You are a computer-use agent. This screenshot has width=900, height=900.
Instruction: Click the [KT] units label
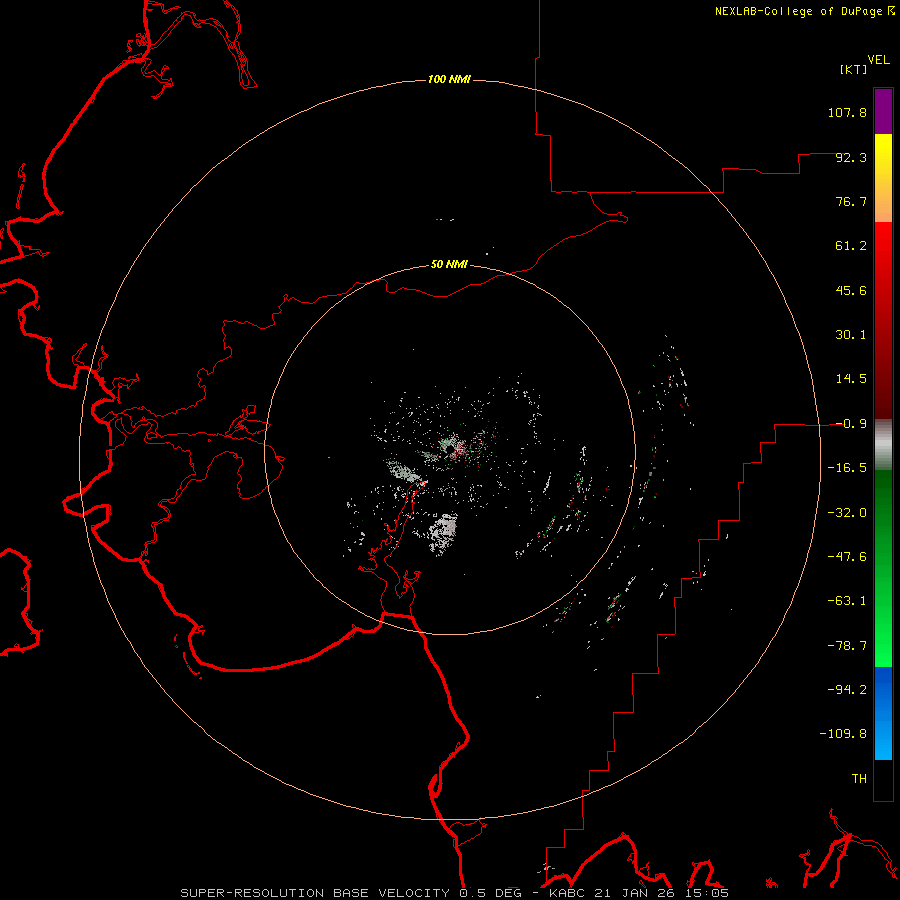[x=854, y=69]
